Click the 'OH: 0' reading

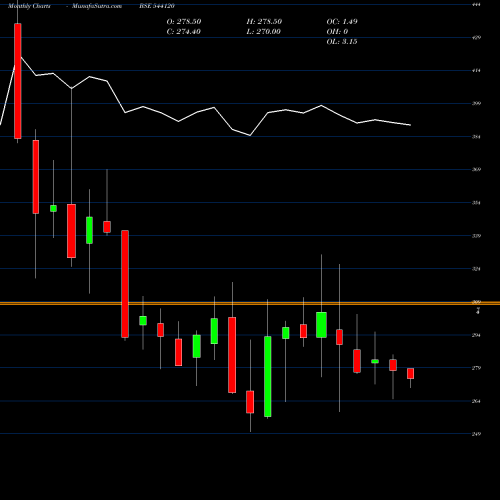coord(337,31)
